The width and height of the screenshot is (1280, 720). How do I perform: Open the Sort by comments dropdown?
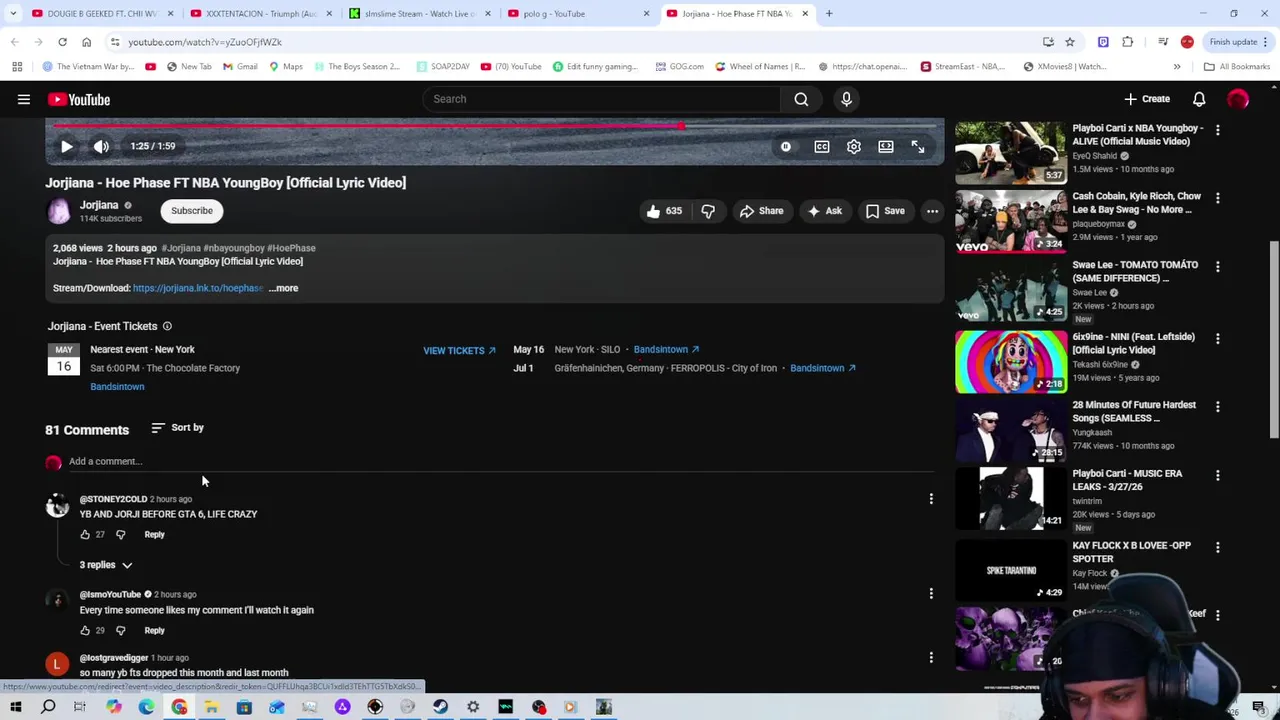tap(177, 428)
